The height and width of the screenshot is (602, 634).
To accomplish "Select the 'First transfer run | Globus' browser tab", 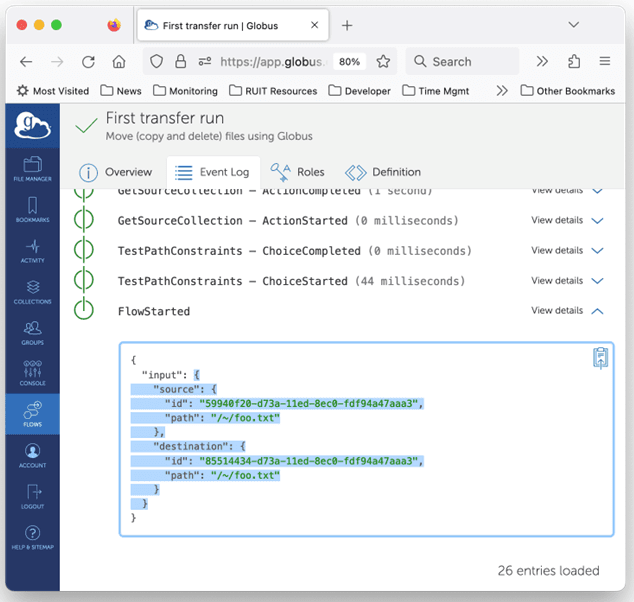I will 233,25.
